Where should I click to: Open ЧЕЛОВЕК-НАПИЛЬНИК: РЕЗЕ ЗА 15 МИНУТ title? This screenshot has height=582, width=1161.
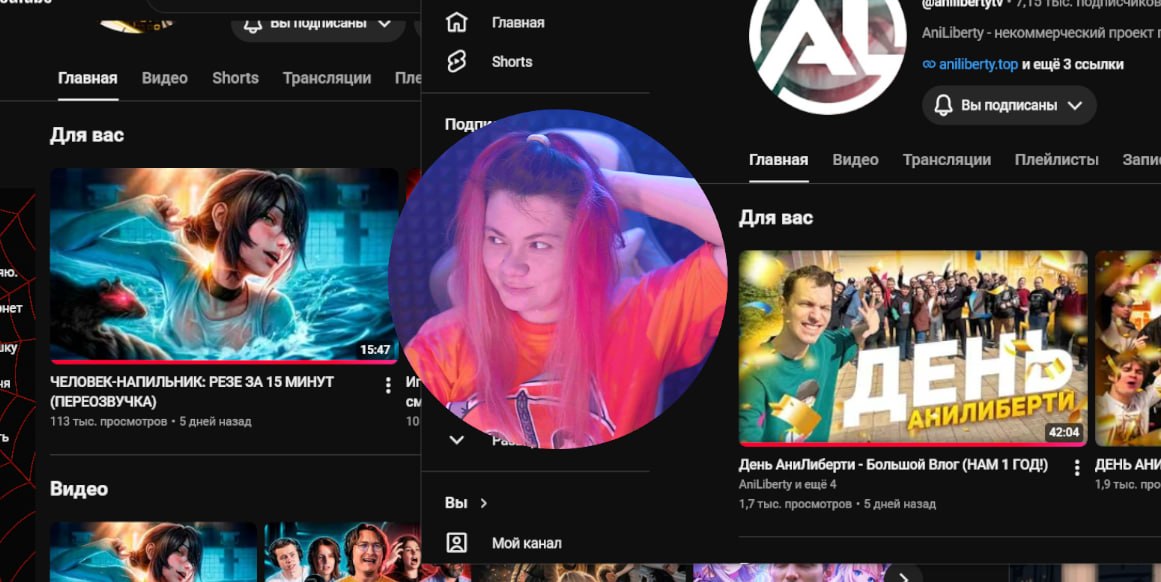[192, 392]
